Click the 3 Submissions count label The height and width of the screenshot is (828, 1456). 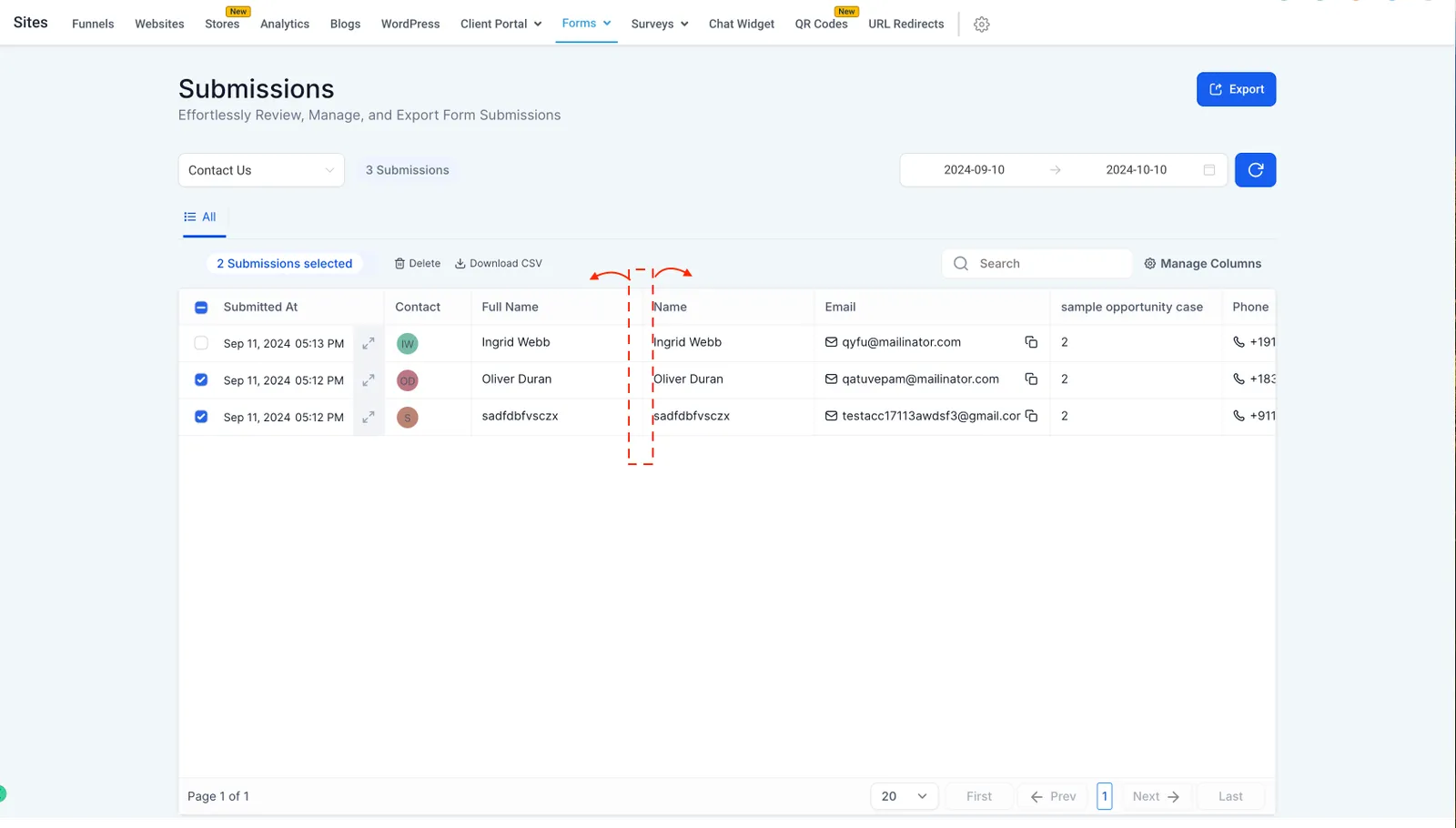(x=407, y=170)
